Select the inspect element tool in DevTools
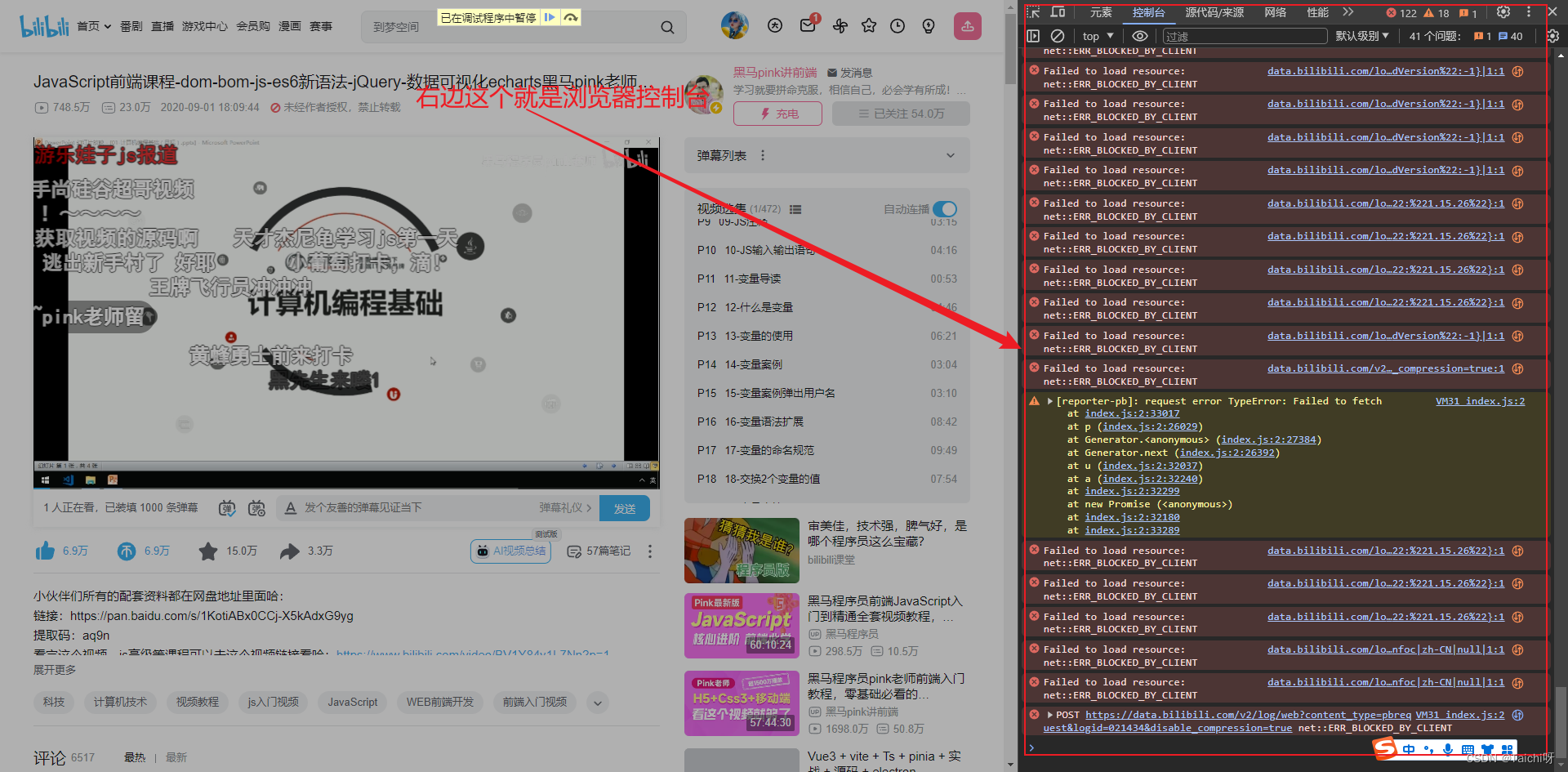The width and height of the screenshot is (1568, 772). 1032,12
